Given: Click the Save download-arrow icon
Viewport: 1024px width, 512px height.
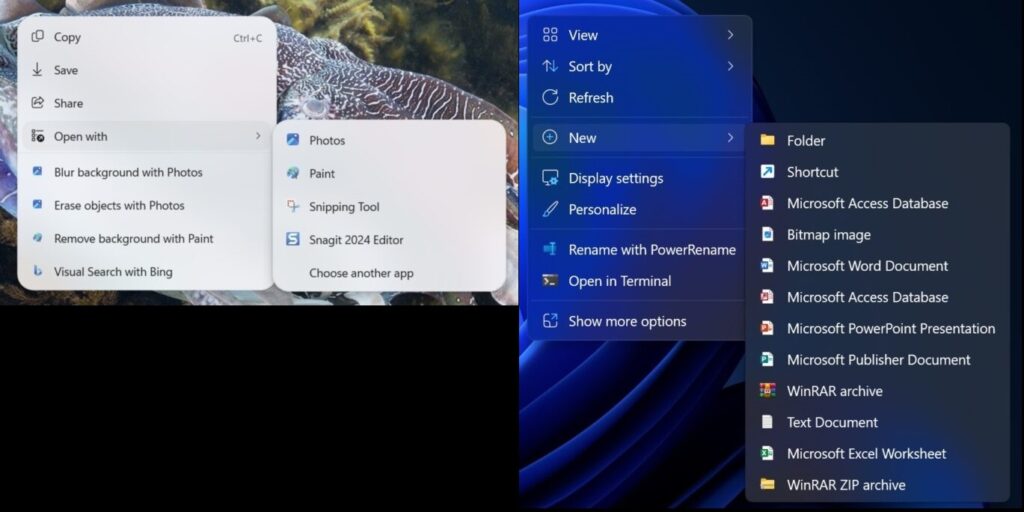Looking at the screenshot, I should click(x=38, y=69).
